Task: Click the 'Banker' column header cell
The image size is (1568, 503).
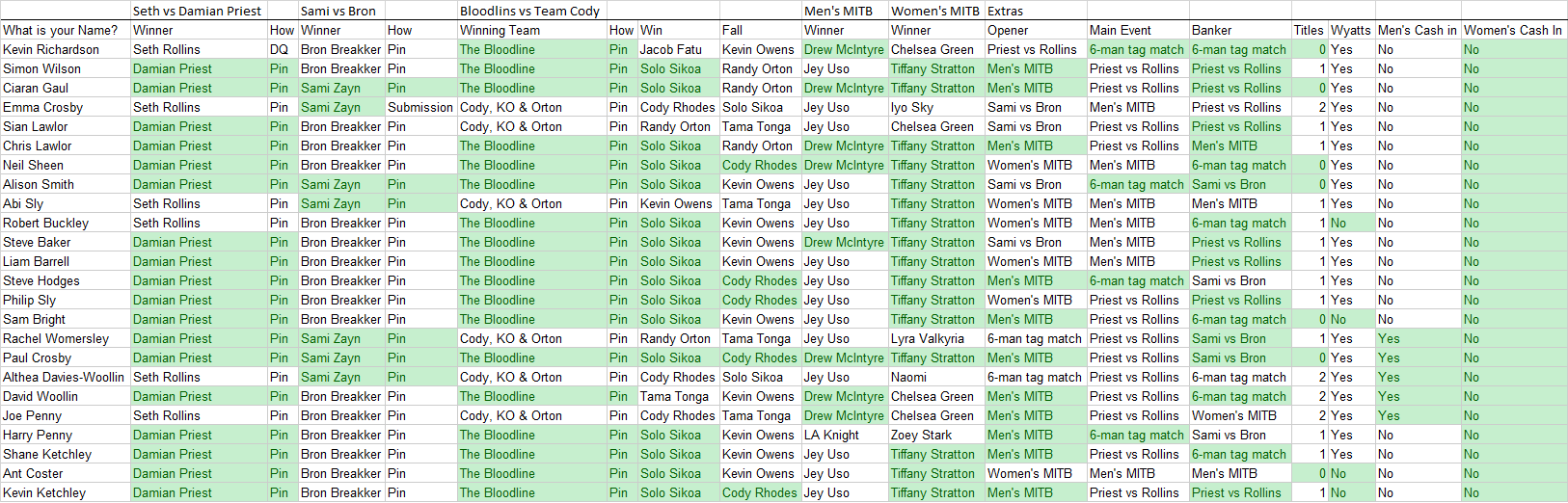Action: point(1211,30)
